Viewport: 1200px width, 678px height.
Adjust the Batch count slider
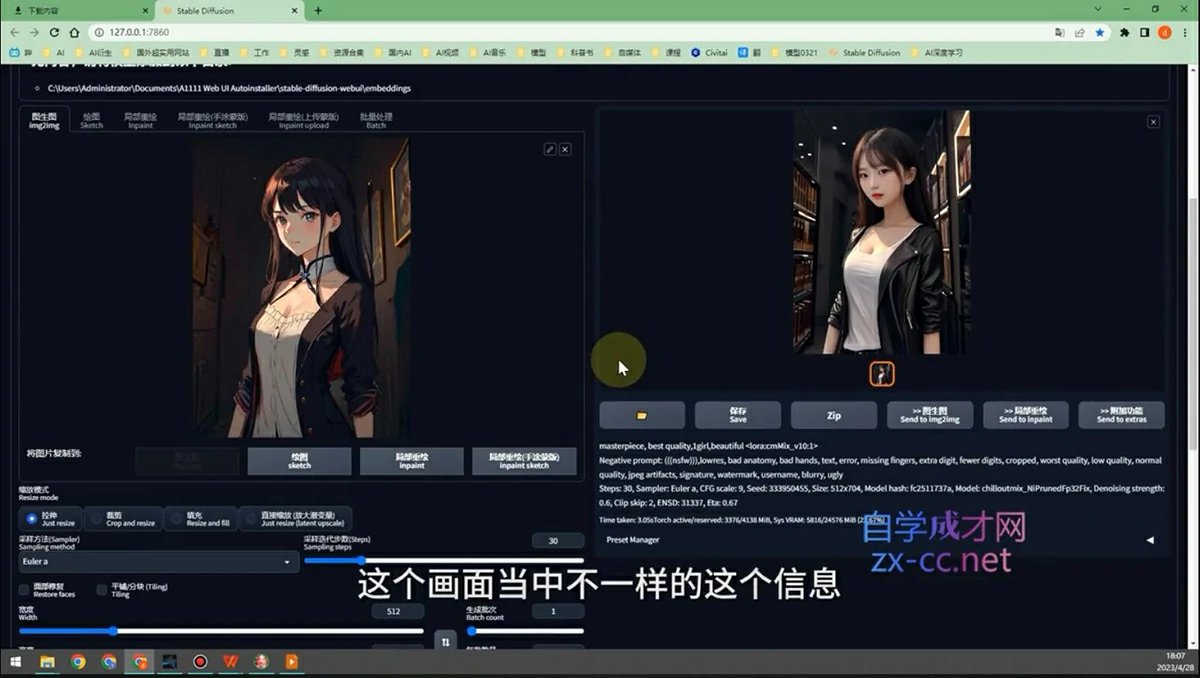[x=525, y=631]
